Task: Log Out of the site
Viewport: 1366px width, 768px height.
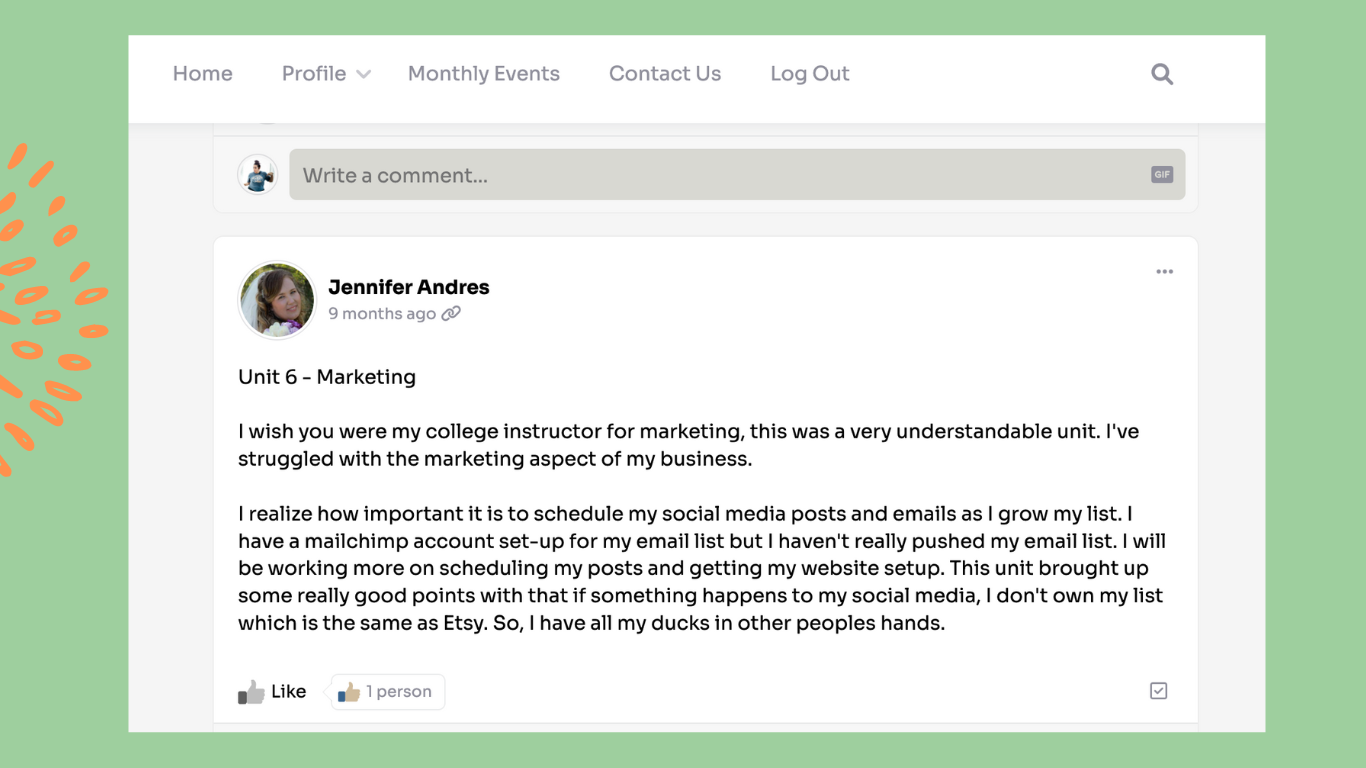Action: 809,74
